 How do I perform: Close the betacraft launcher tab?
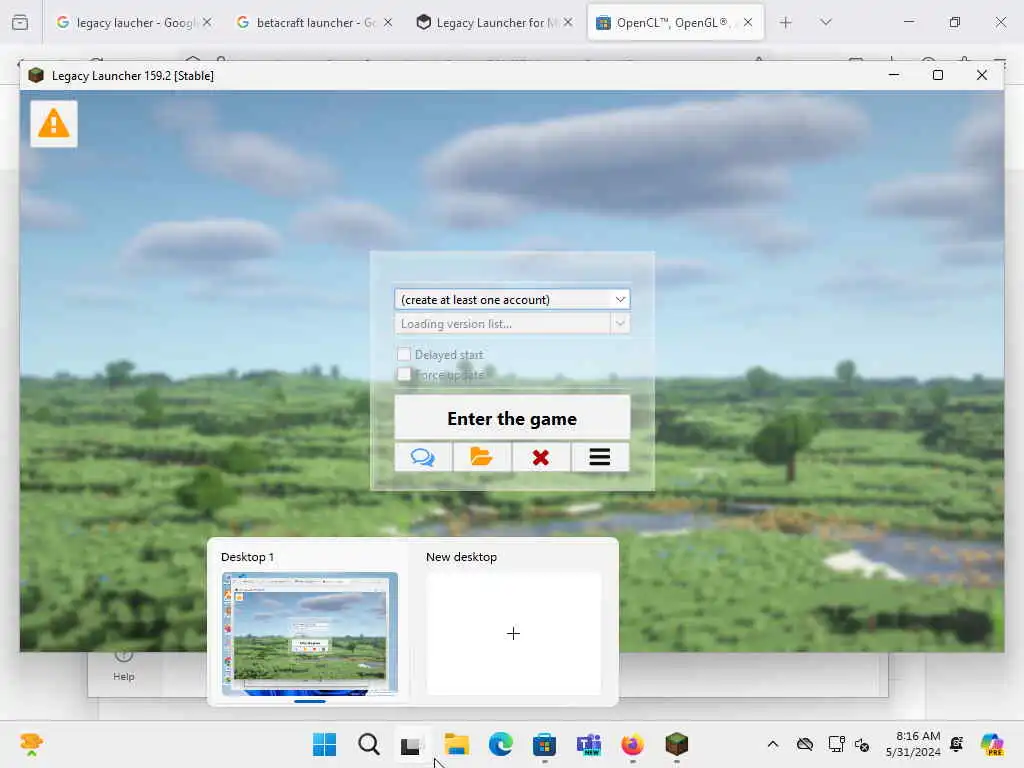coord(388,22)
